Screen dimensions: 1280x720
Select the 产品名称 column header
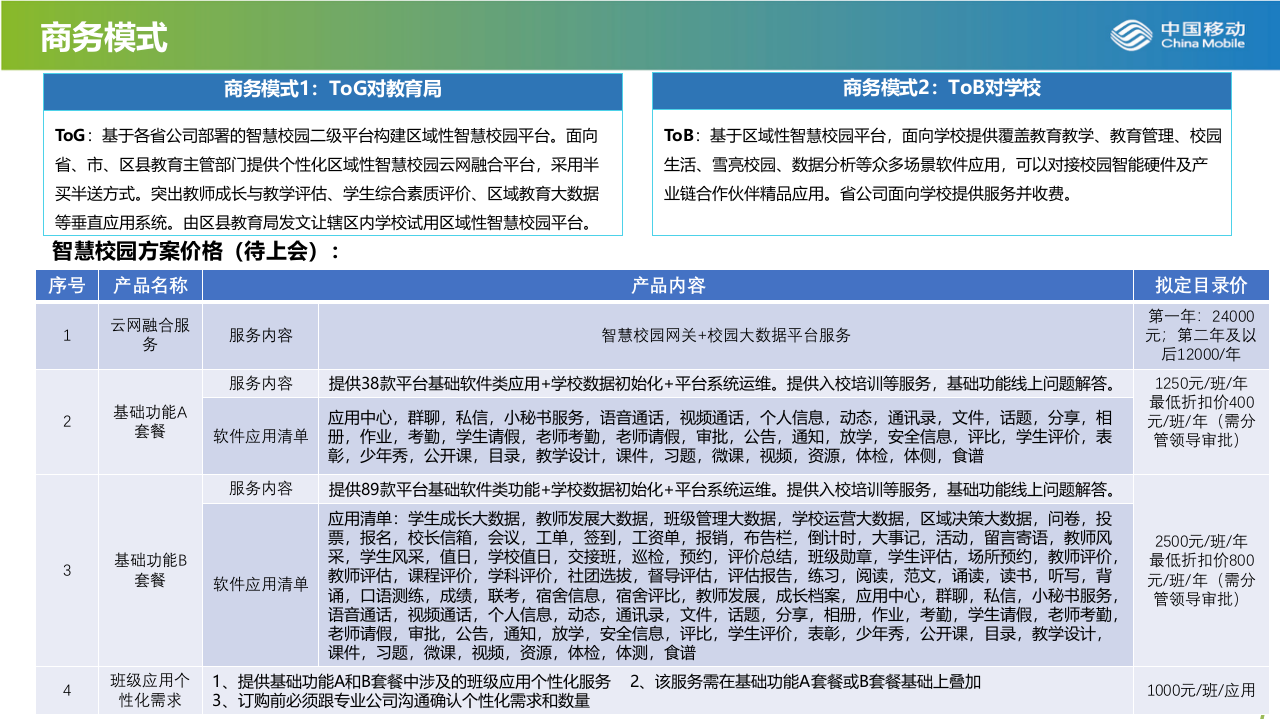click(x=150, y=284)
